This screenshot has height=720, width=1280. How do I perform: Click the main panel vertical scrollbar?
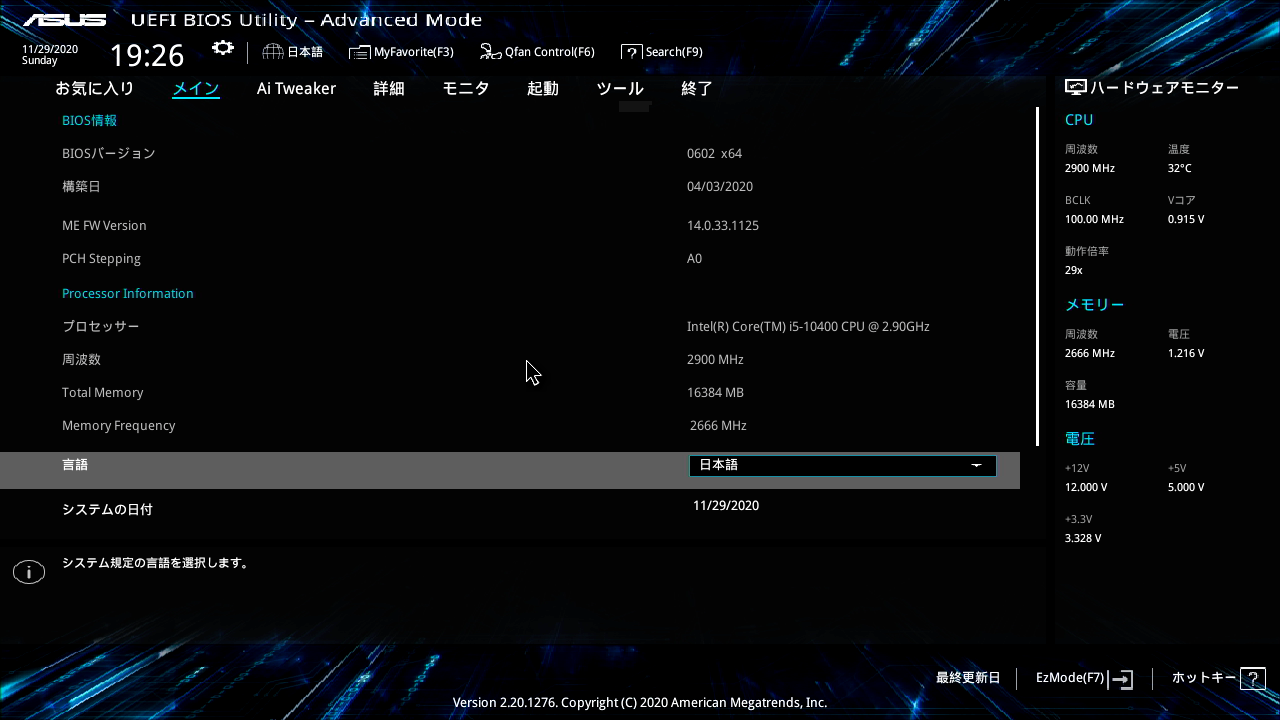click(1037, 276)
